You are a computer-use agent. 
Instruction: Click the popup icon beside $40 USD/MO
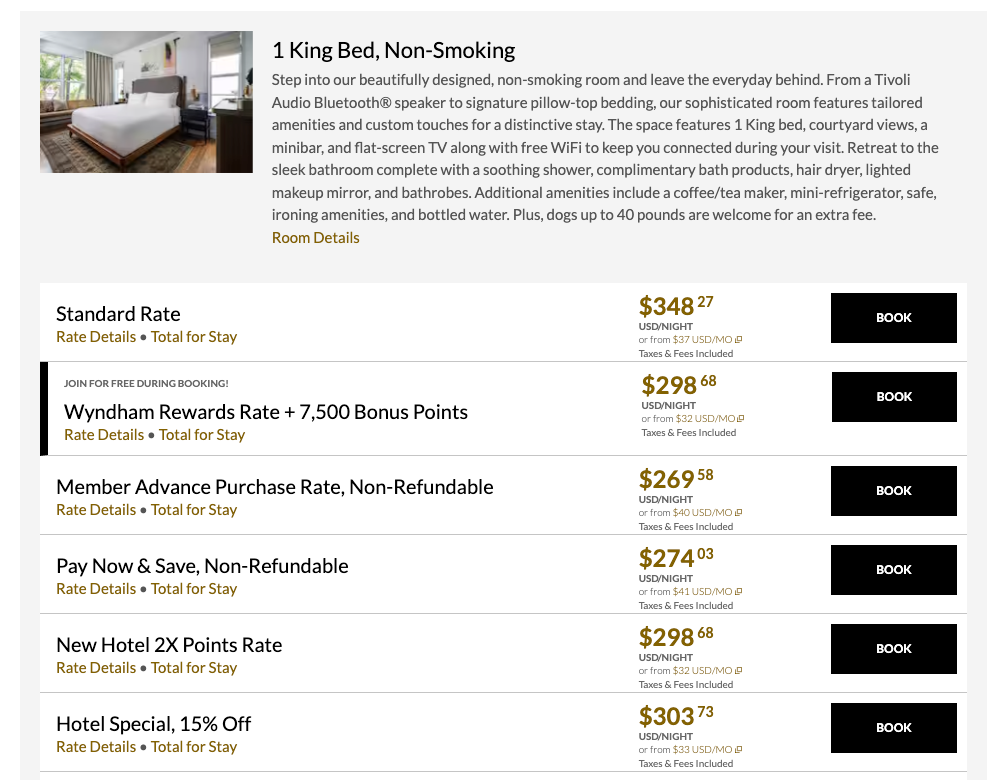point(739,513)
